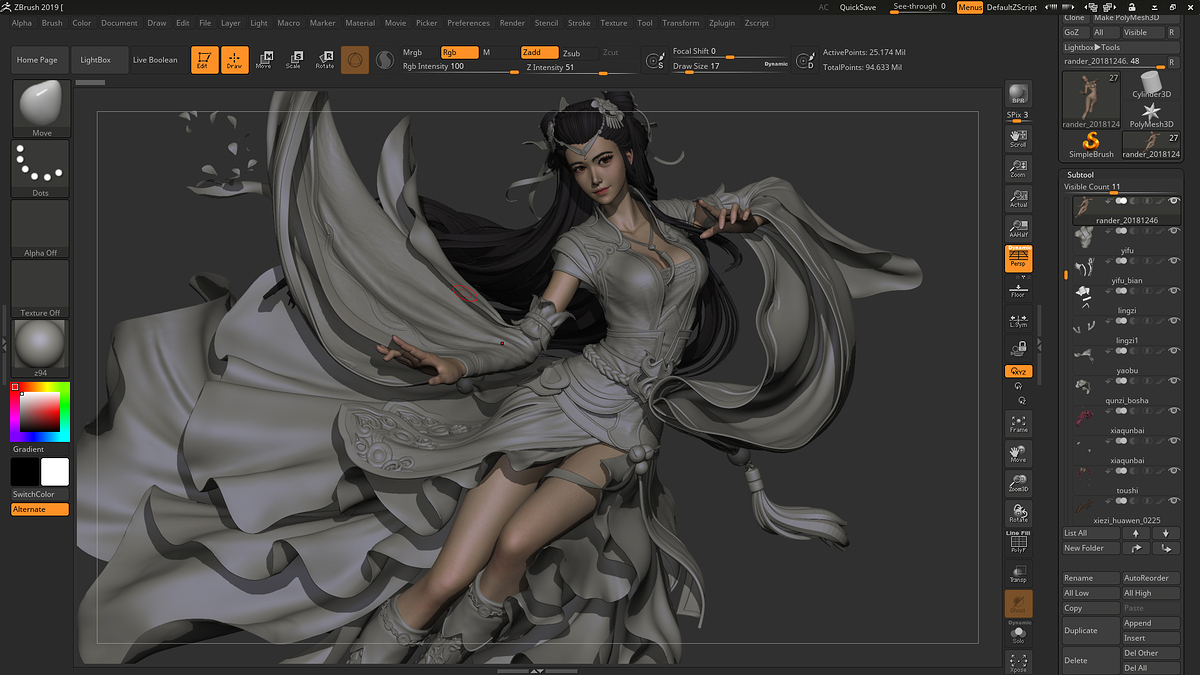Click the Duplicate subtool button

pyautogui.click(x=1090, y=630)
